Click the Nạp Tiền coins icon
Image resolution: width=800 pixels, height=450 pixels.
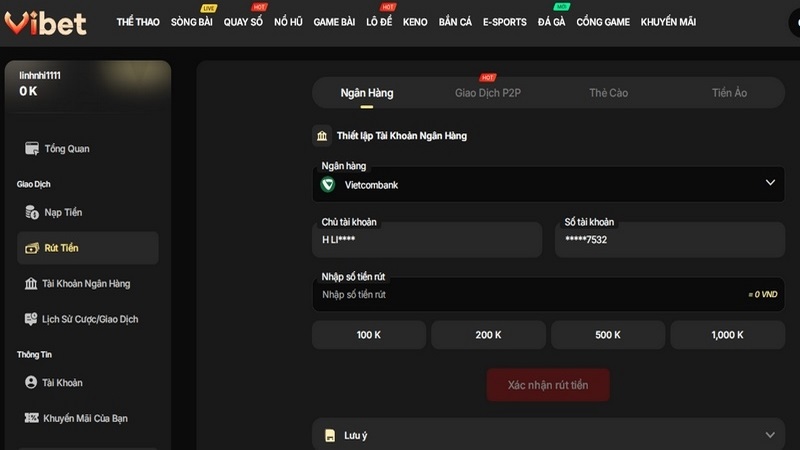pyautogui.click(x=32, y=212)
